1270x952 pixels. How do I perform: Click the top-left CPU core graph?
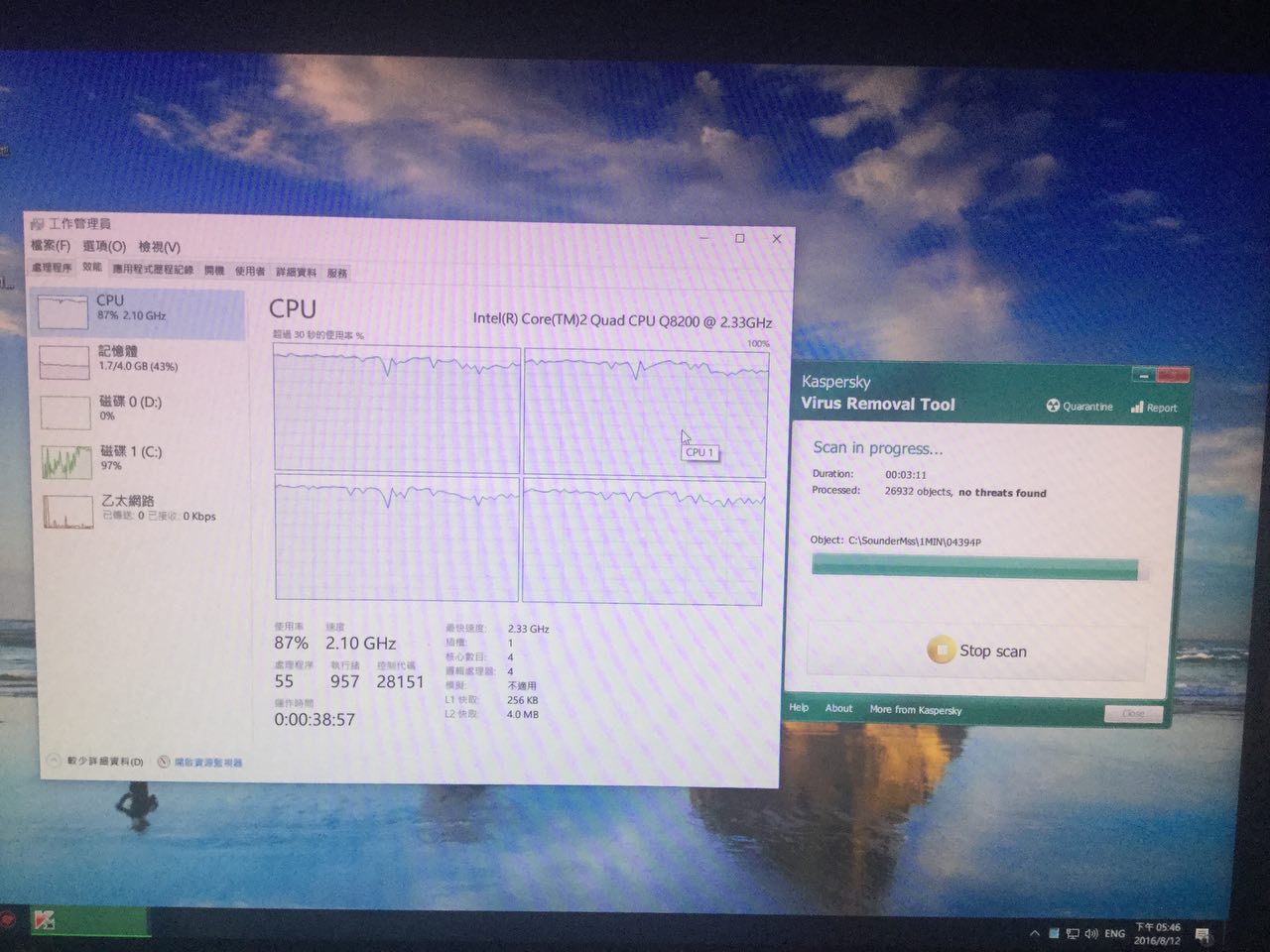point(397,409)
